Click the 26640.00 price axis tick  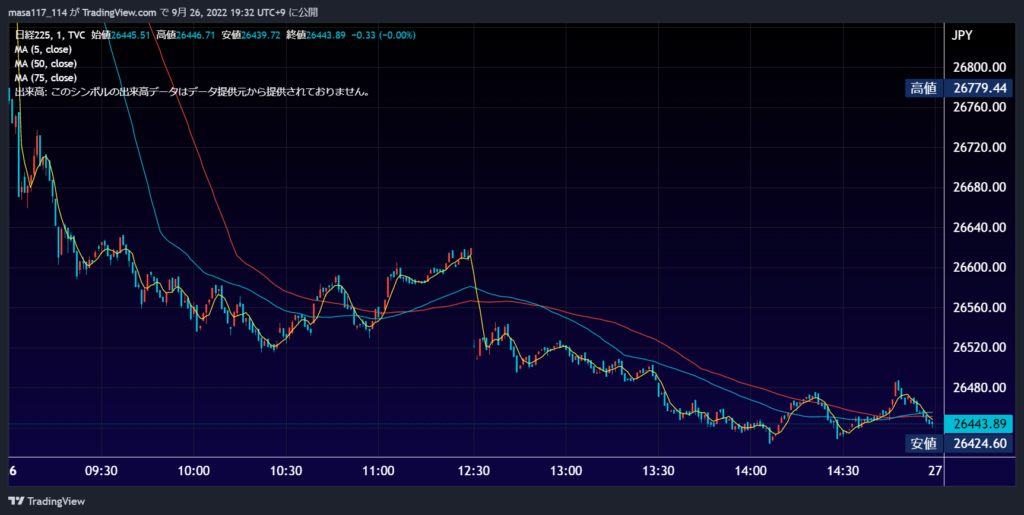[x=980, y=228]
